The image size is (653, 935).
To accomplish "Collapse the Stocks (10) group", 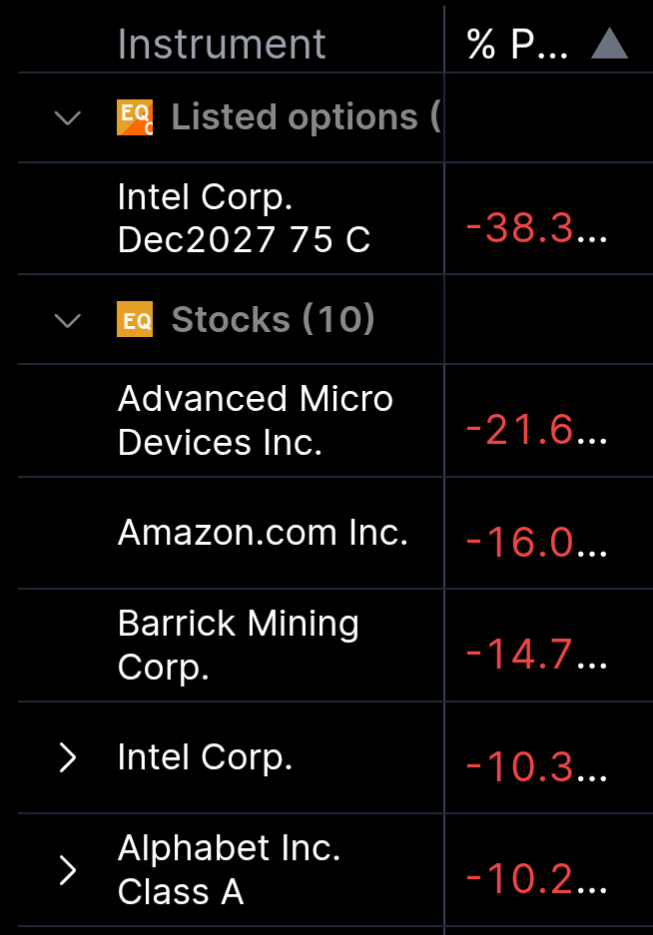I will point(68,320).
